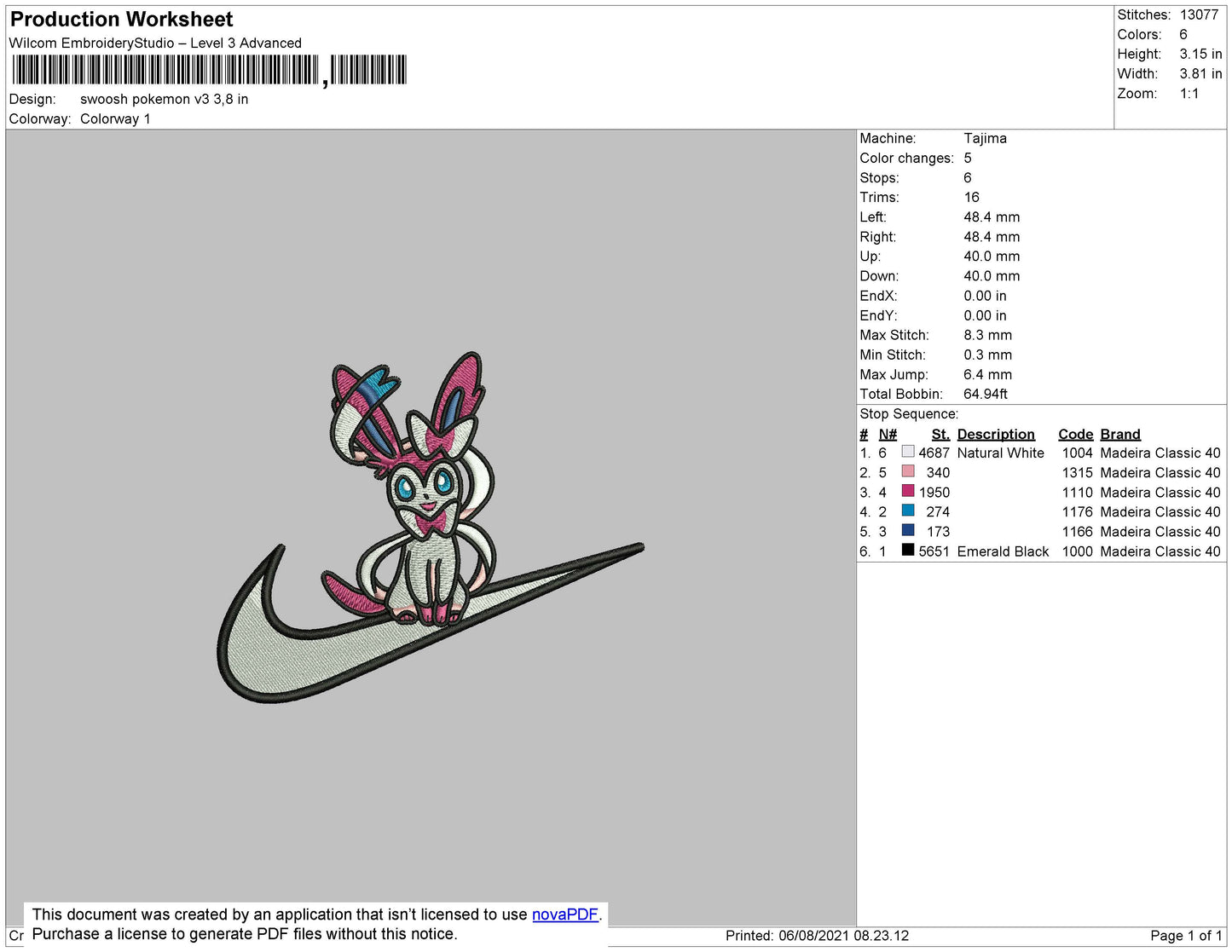Image resolution: width=1232 pixels, height=952 pixels.
Task: Click the design name swoosh pokemon v3
Action: coord(164,99)
